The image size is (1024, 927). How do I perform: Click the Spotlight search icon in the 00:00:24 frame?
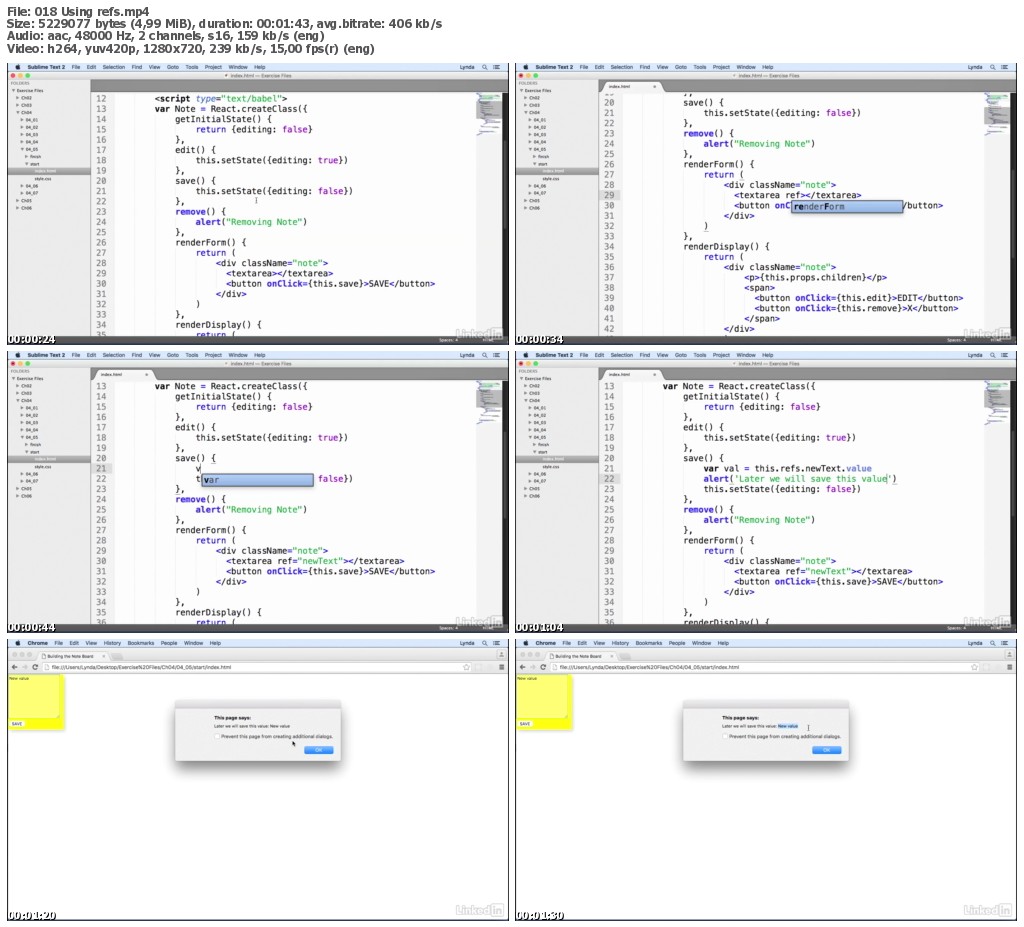[485, 67]
